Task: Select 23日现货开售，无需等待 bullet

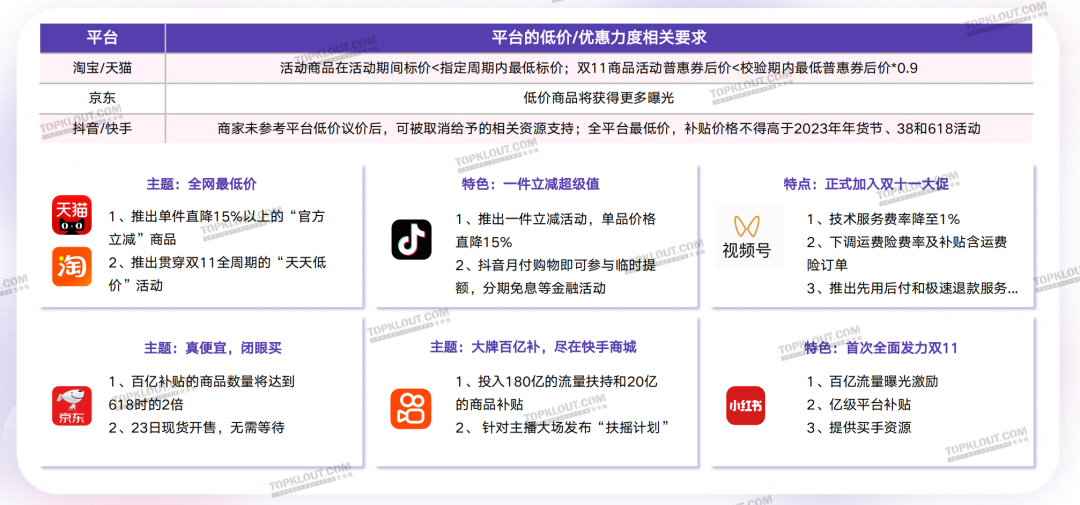Action: click(x=196, y=429)
